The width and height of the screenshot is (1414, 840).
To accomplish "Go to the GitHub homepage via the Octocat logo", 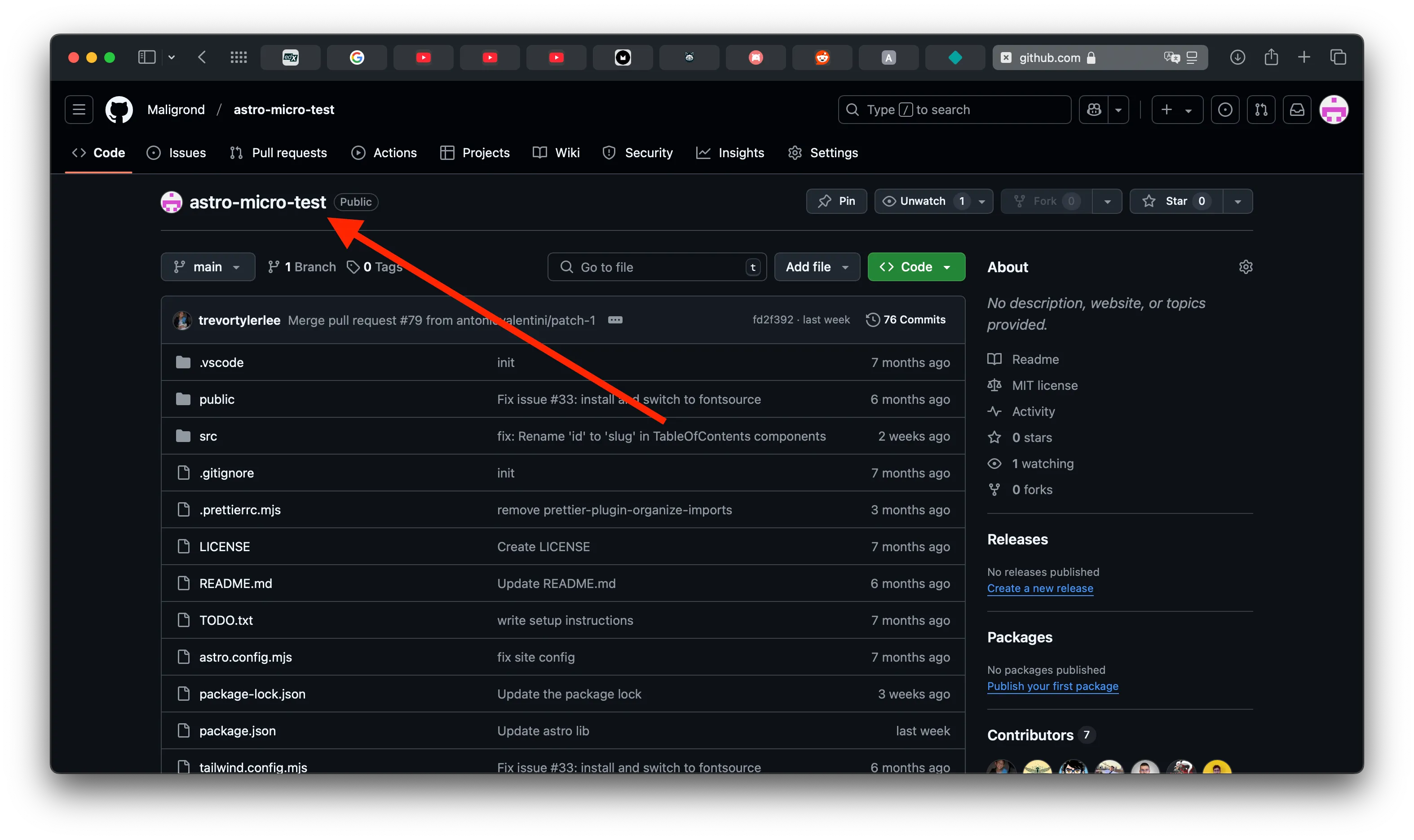I will (x=119, y=109).
